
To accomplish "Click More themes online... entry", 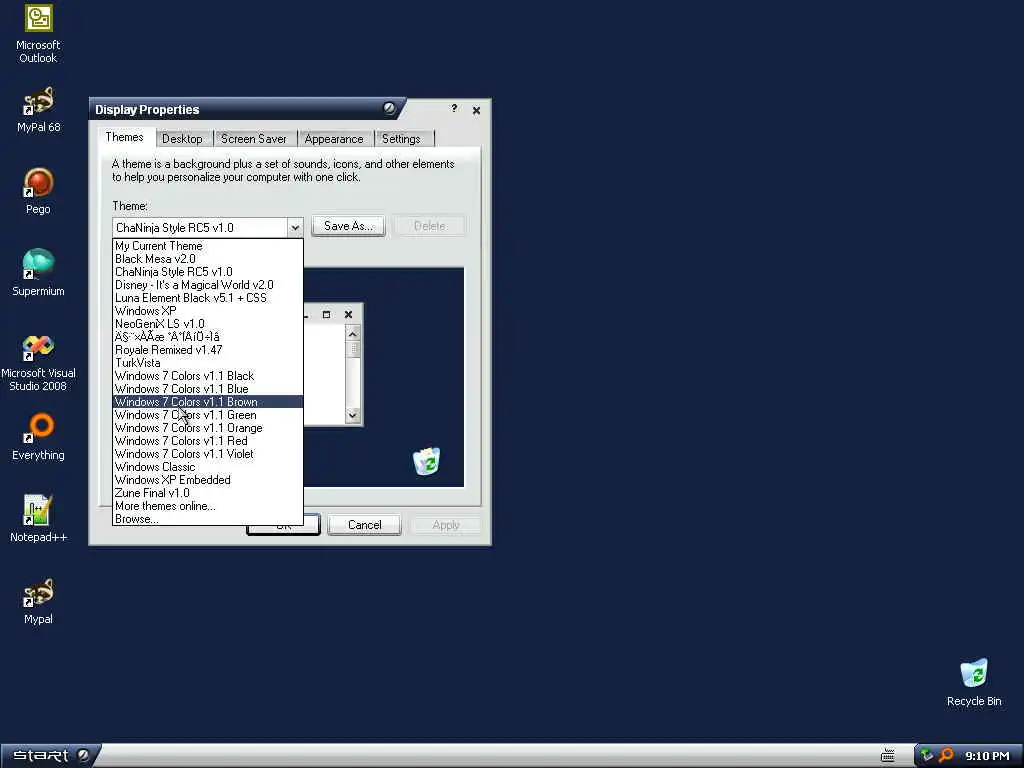I will (x=208, y=506).
